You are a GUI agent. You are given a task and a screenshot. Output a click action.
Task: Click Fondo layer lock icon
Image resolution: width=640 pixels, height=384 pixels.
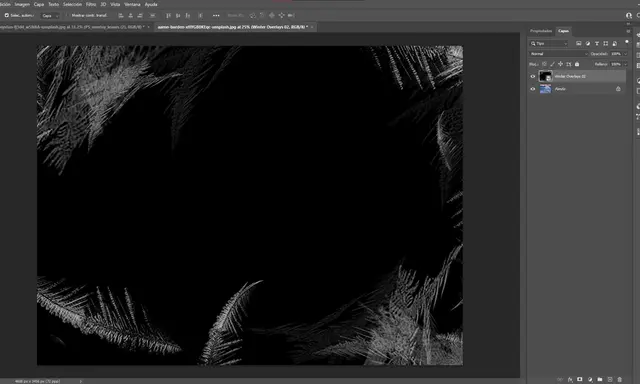pos(618,89)
